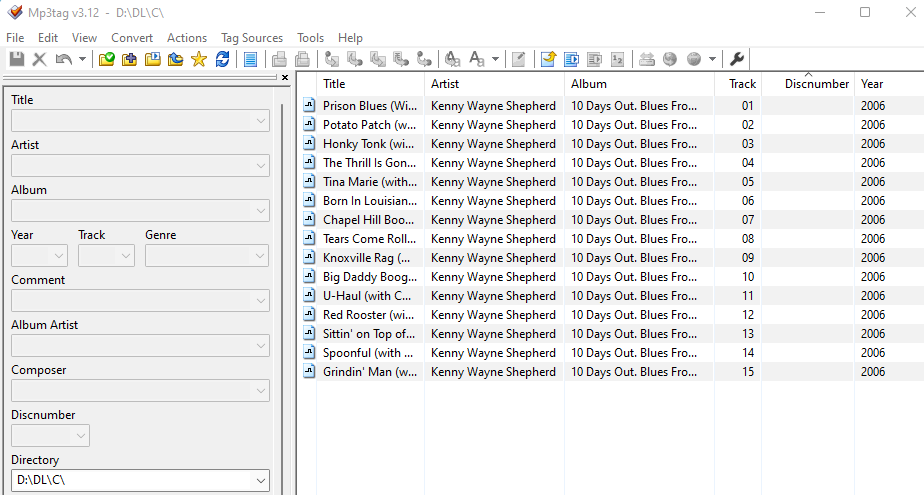Click the Add directory folder icon with plus
This screenshot has width=924, height=495.
click(130, 59)
